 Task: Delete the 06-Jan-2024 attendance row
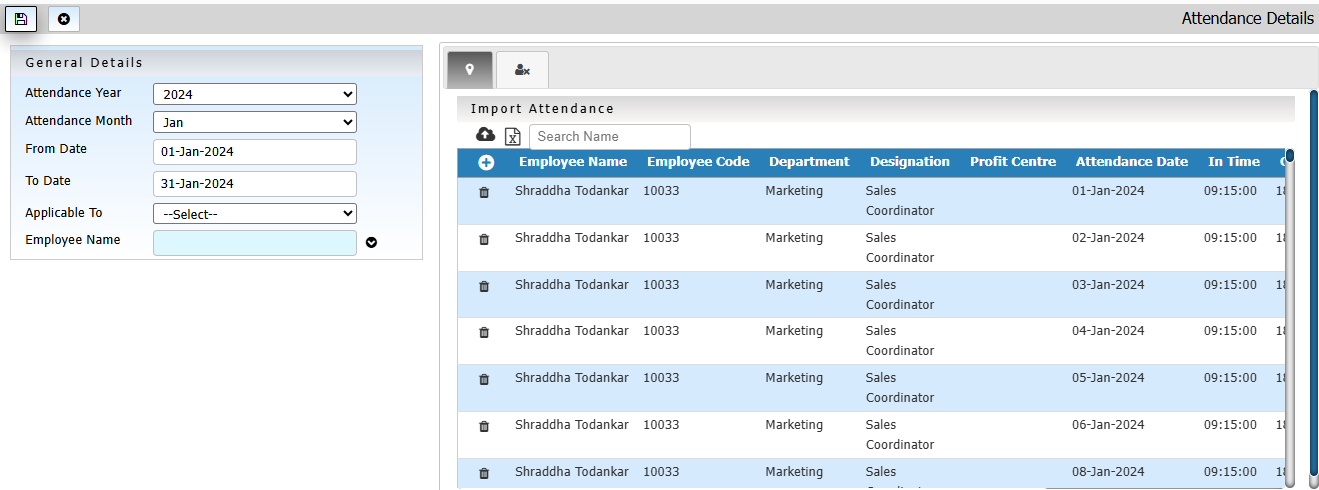click(484, 426)
